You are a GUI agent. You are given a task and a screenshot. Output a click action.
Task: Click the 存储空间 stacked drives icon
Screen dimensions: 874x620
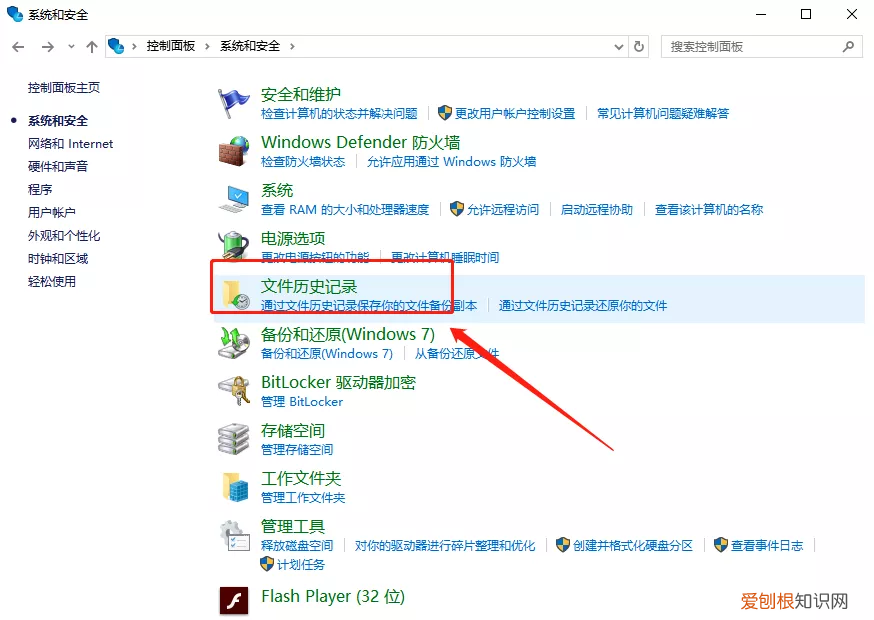click(x=232, y=438)
